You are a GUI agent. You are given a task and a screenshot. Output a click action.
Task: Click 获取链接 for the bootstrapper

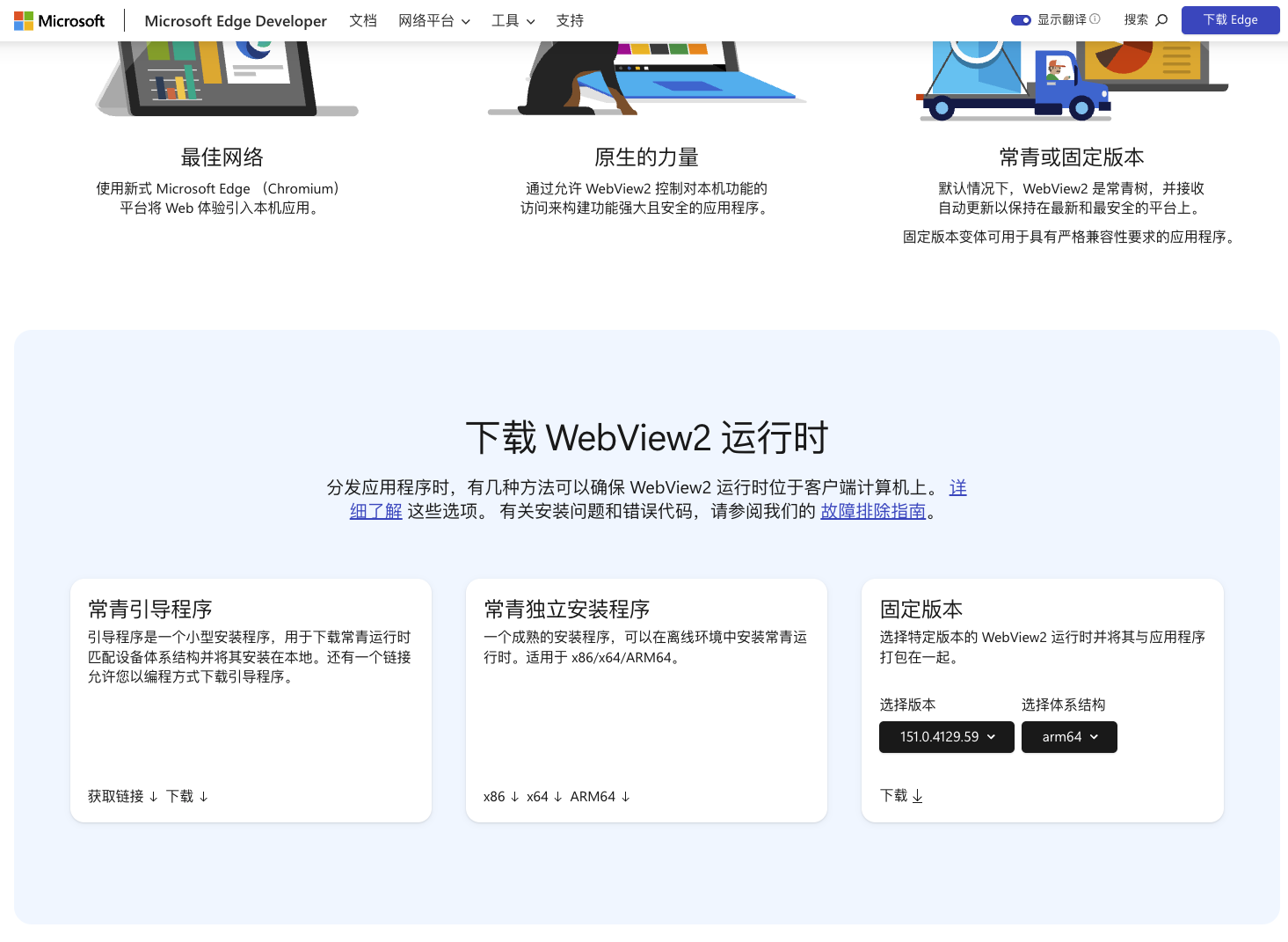tap(123, 796)
